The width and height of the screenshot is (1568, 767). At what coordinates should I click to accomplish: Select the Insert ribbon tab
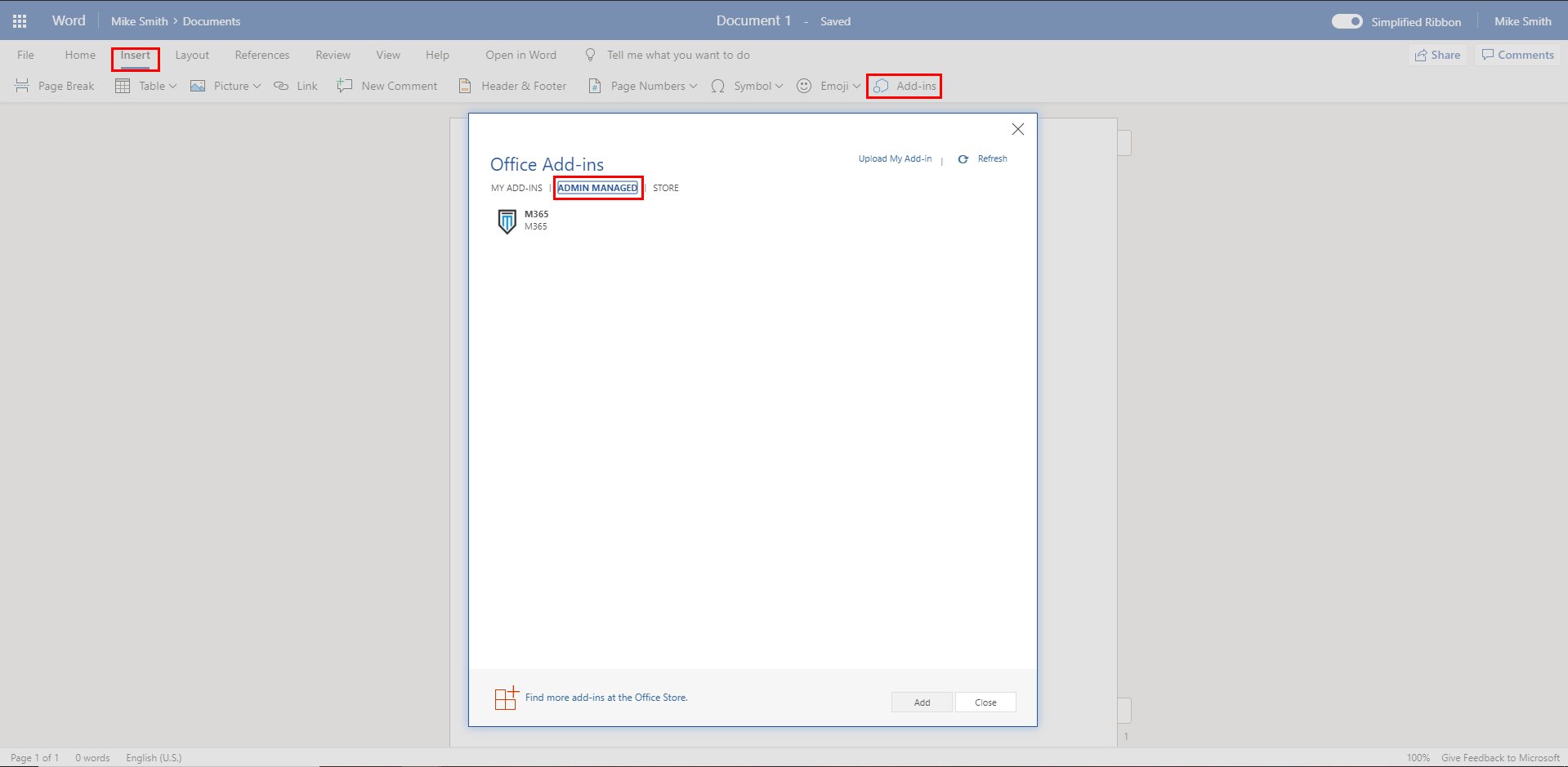pos(136,56)
